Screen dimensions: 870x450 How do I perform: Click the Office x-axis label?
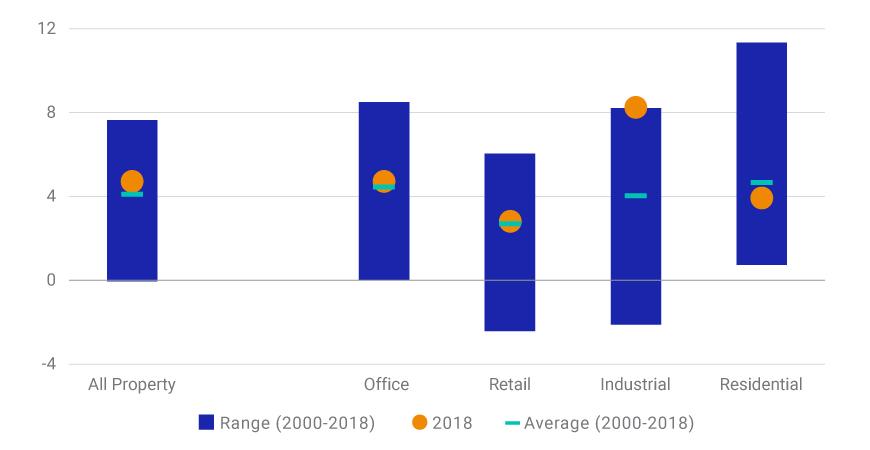click(x=385, y=384)
